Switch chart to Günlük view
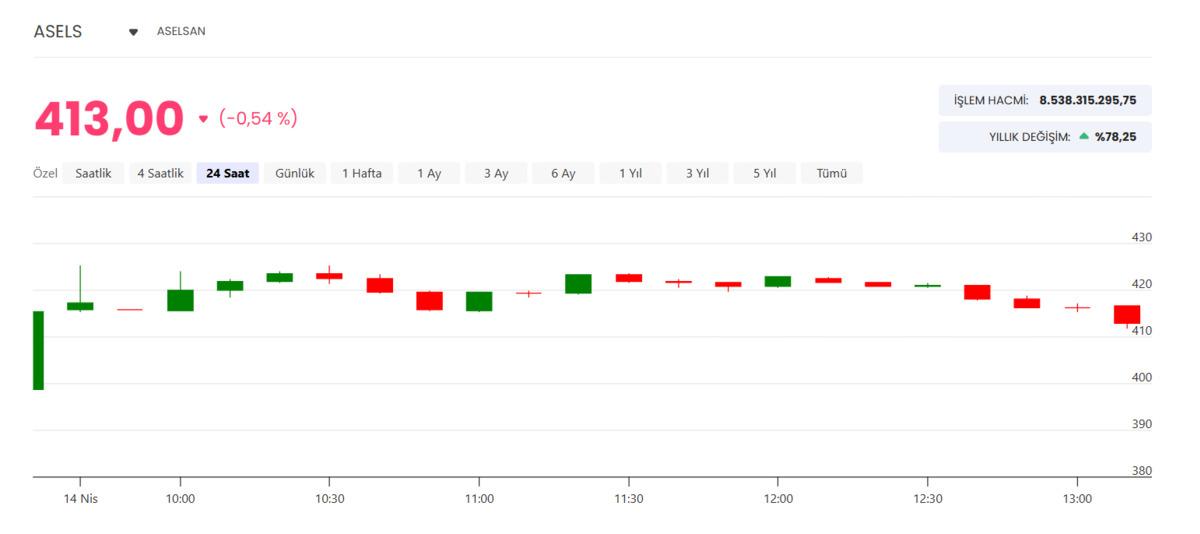The height and width of the screenshot is (534, 1200). click(295, 173)
